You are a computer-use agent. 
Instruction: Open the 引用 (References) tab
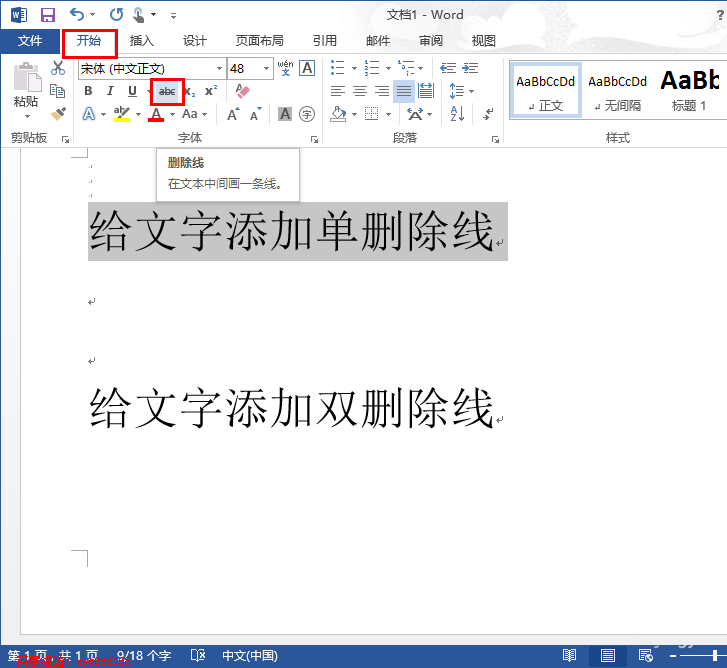[325, 41]
